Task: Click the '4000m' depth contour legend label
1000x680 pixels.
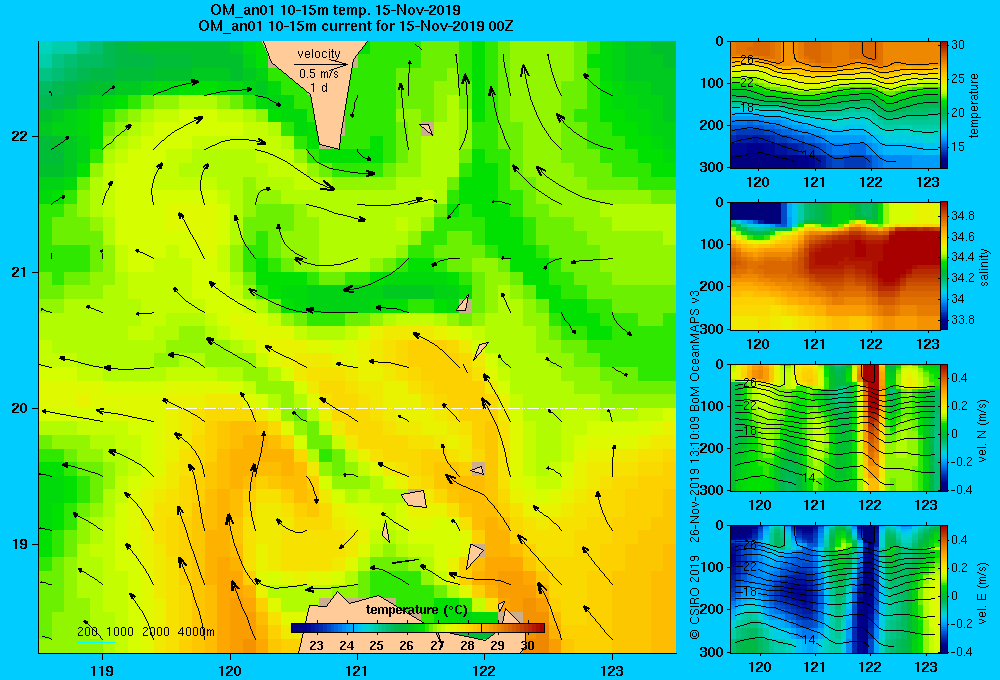Action: tap(196, 632)
